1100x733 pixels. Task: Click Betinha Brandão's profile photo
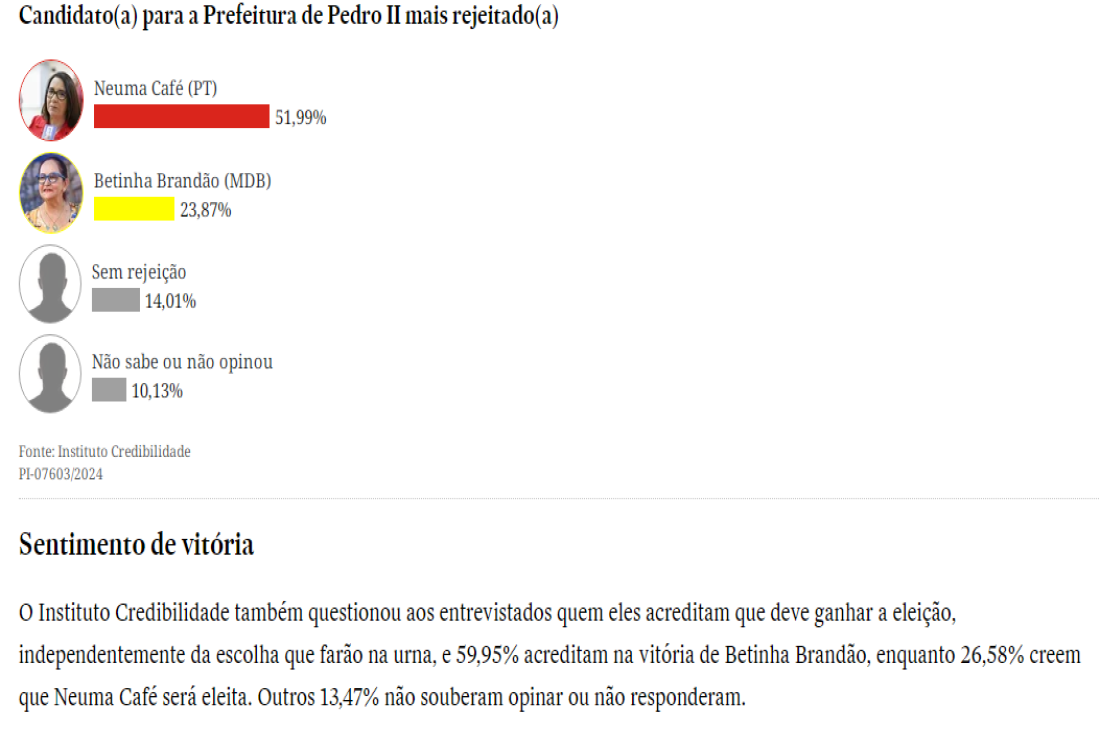coord(51,193)
